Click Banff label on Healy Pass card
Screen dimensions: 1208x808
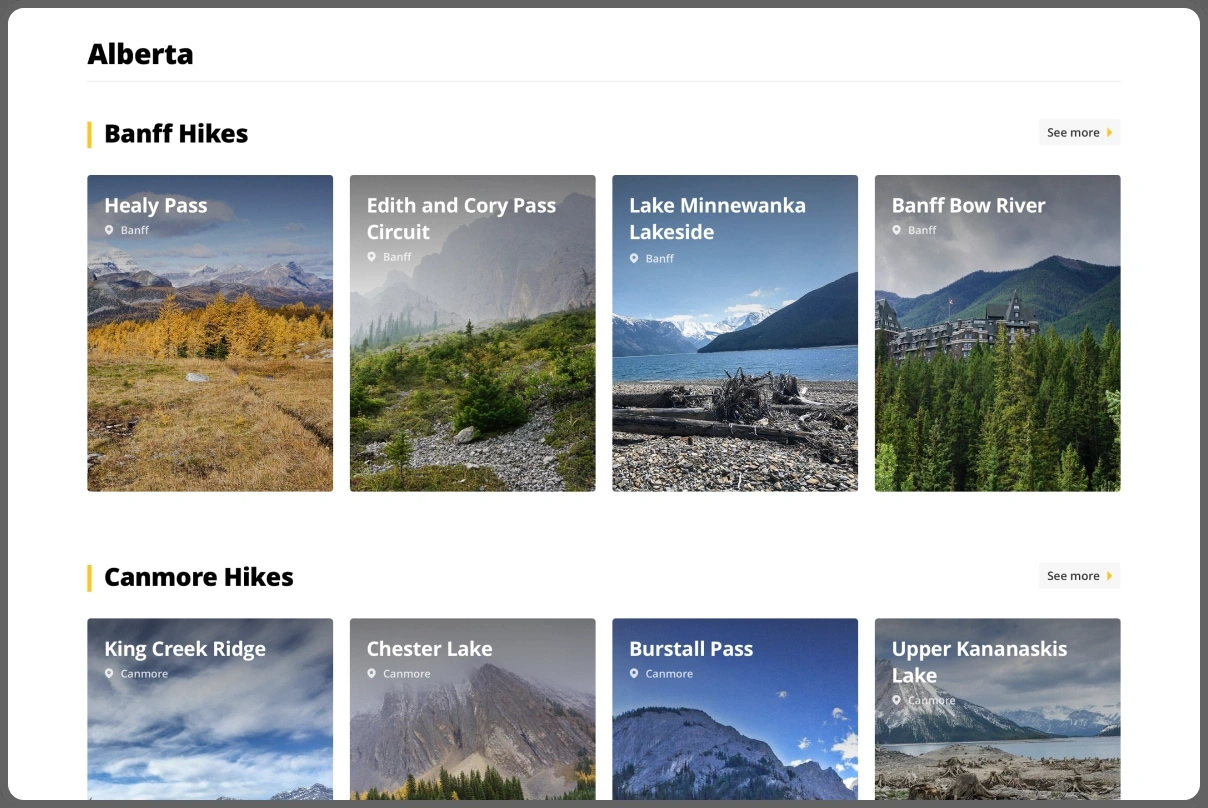pyautogui.click(x=135, y=230)
